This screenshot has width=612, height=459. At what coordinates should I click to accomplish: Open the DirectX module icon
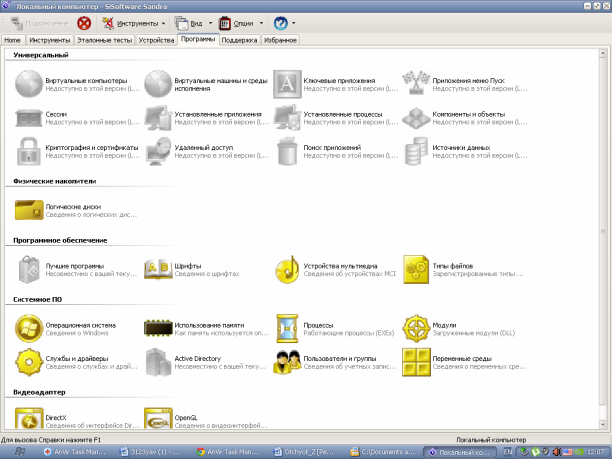(x=29, y=418)
